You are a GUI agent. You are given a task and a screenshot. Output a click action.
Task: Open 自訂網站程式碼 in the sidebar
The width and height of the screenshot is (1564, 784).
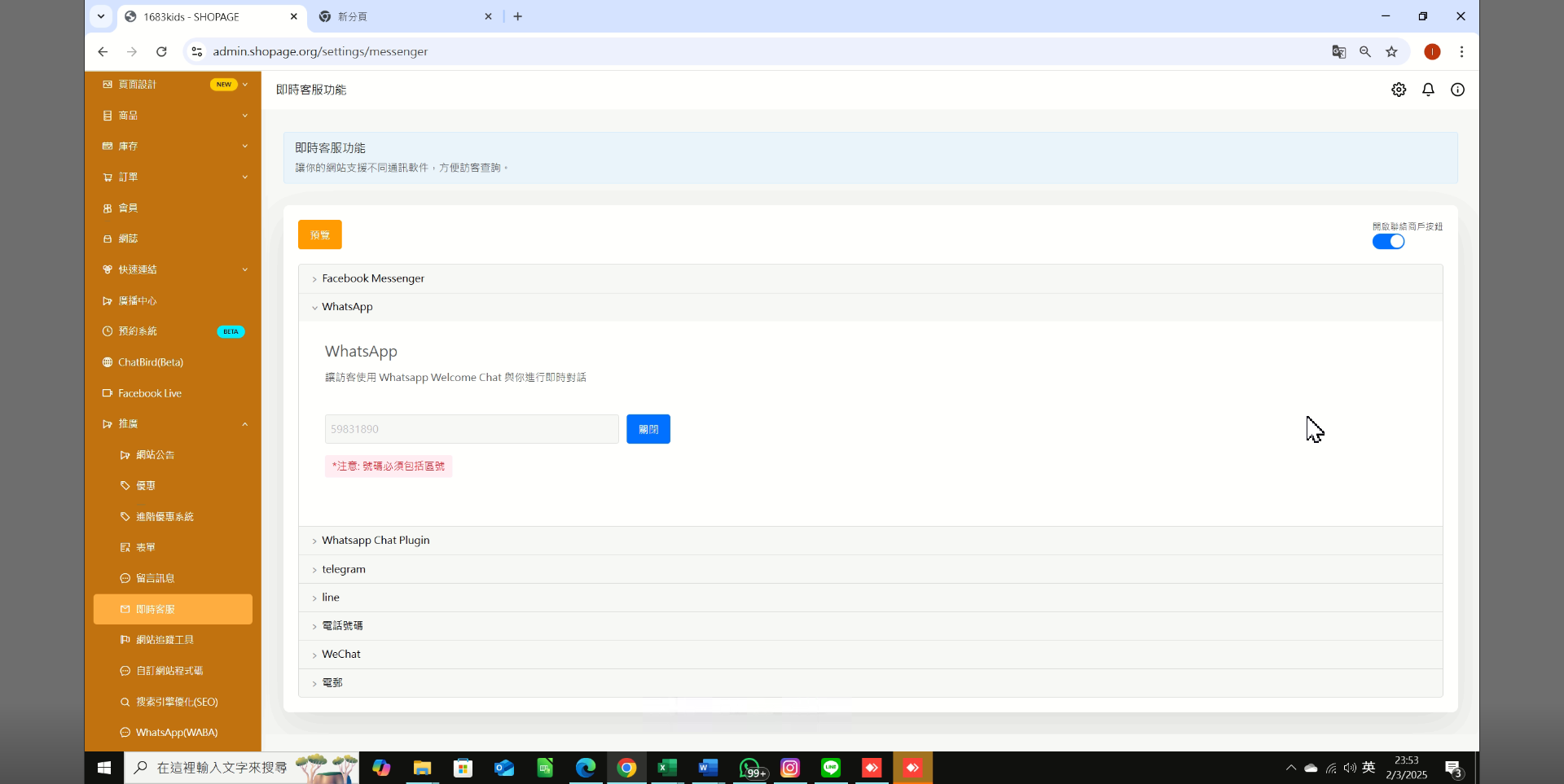pos(173,671)
